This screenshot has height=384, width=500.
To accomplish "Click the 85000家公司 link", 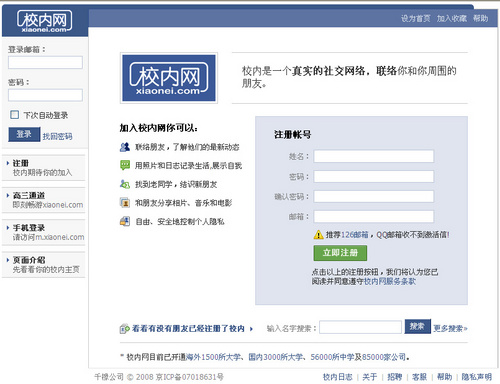I will pyautogui.click(x=384, y=357).
